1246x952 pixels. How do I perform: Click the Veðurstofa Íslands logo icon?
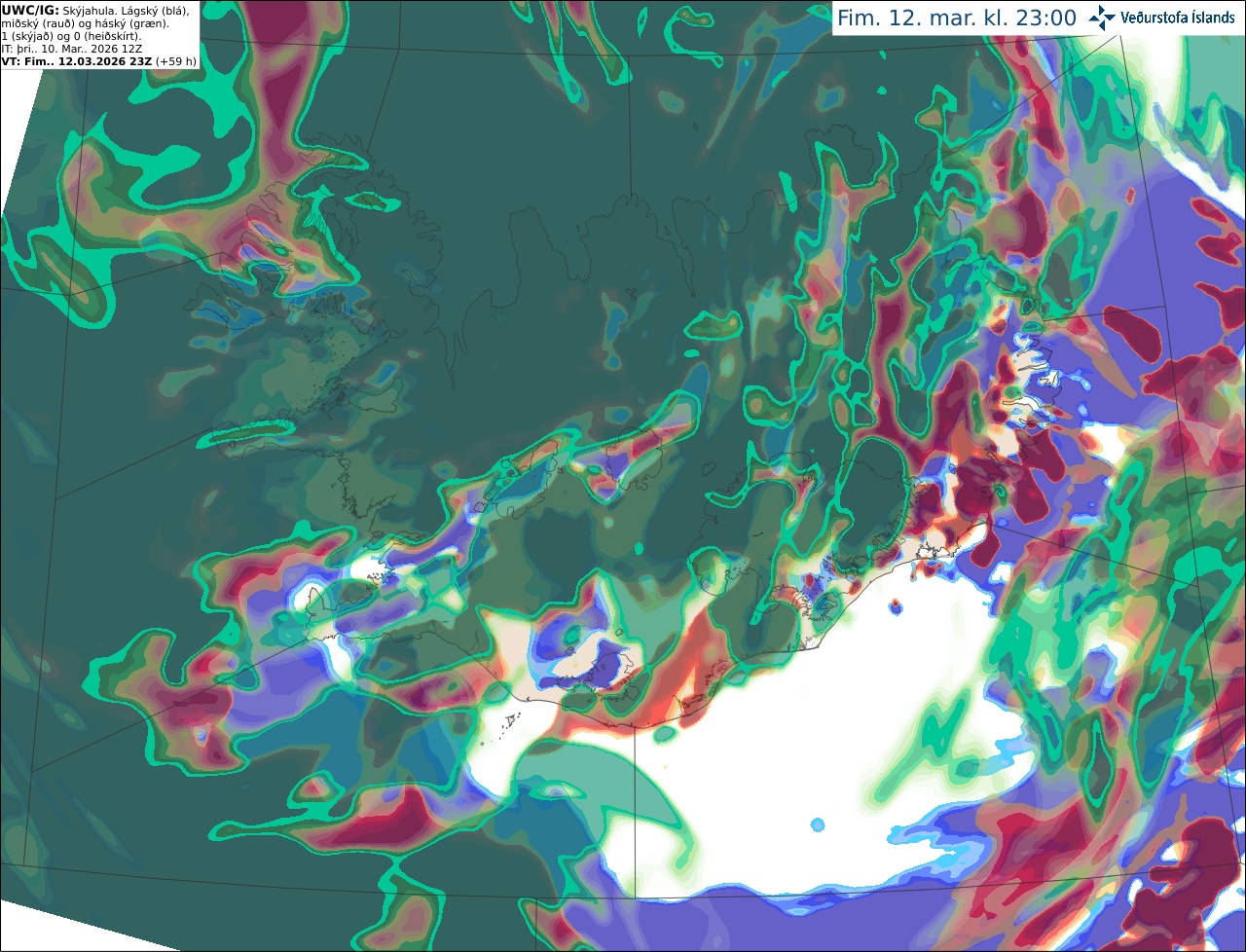click(1102, 18)
